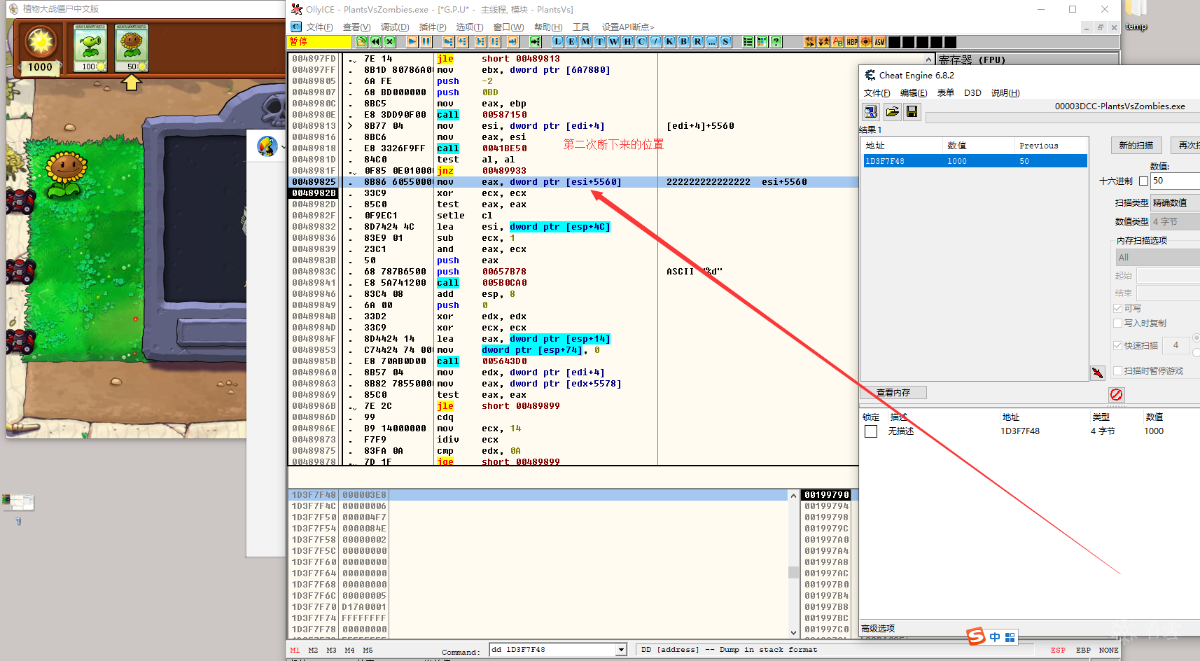Show Patches with slash toolbar button
This screenshot has height=661, width=1200.
pyautogui.click(x=656, y=42)
